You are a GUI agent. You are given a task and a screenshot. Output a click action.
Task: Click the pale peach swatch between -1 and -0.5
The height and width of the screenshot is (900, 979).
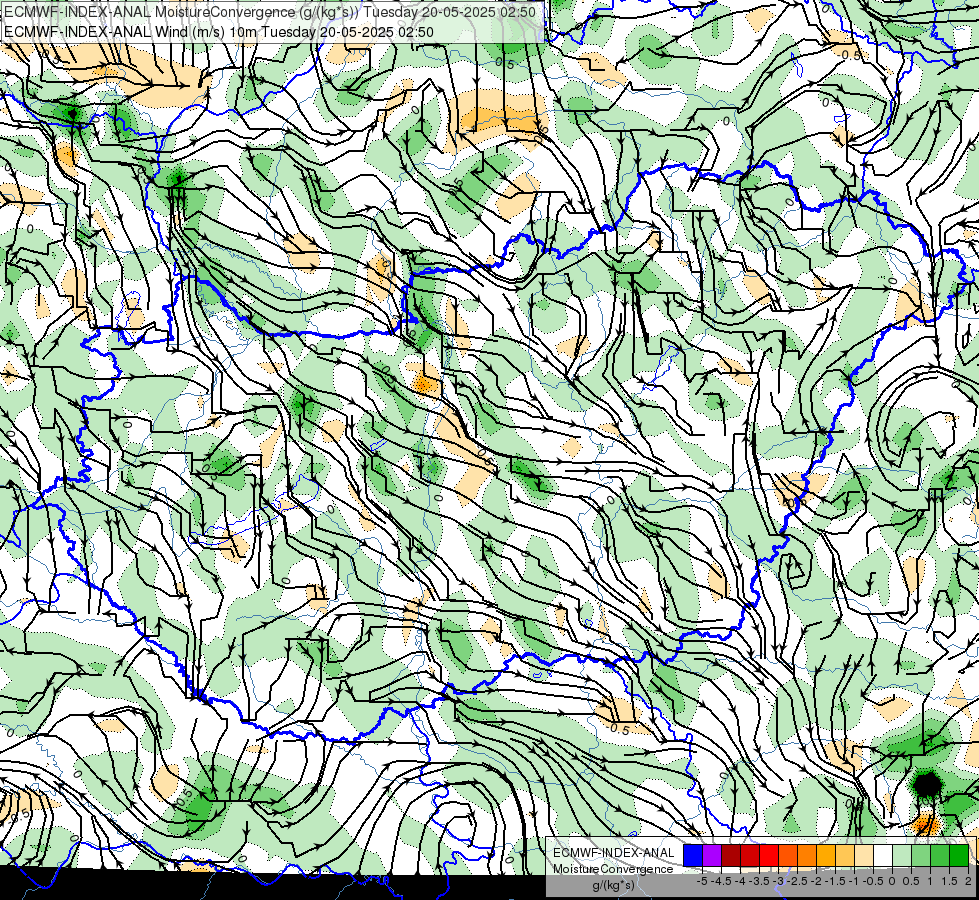tap(864, 855)
